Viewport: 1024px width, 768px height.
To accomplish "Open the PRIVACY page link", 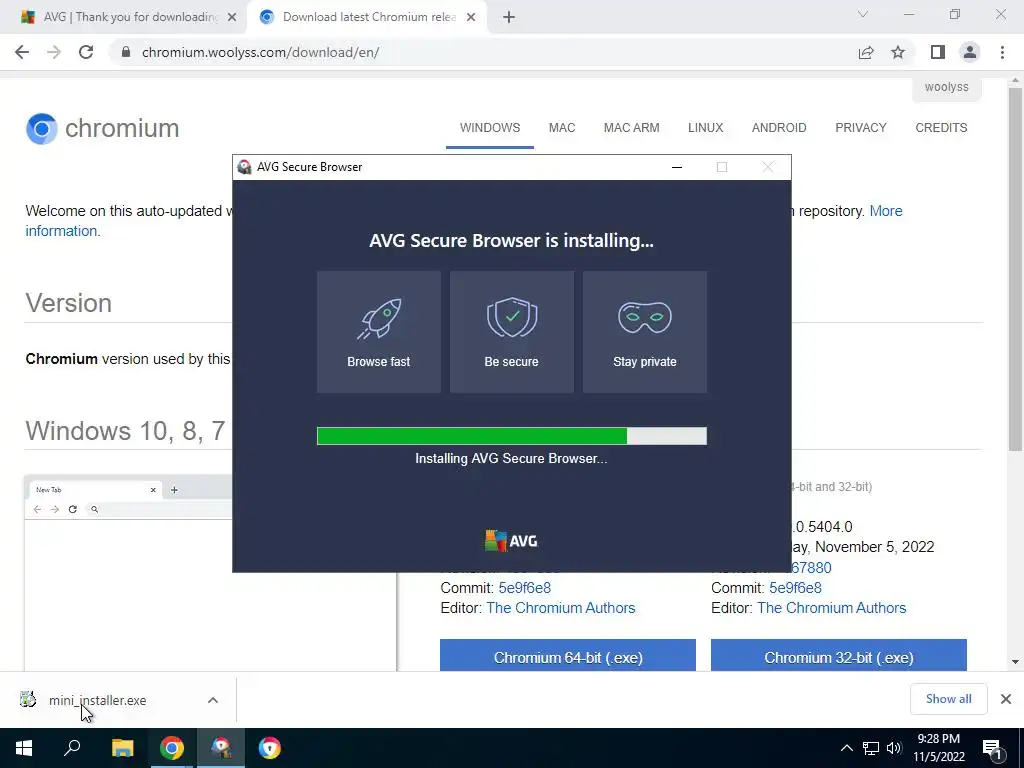I will pyautogui.click(x=861, y=128).
